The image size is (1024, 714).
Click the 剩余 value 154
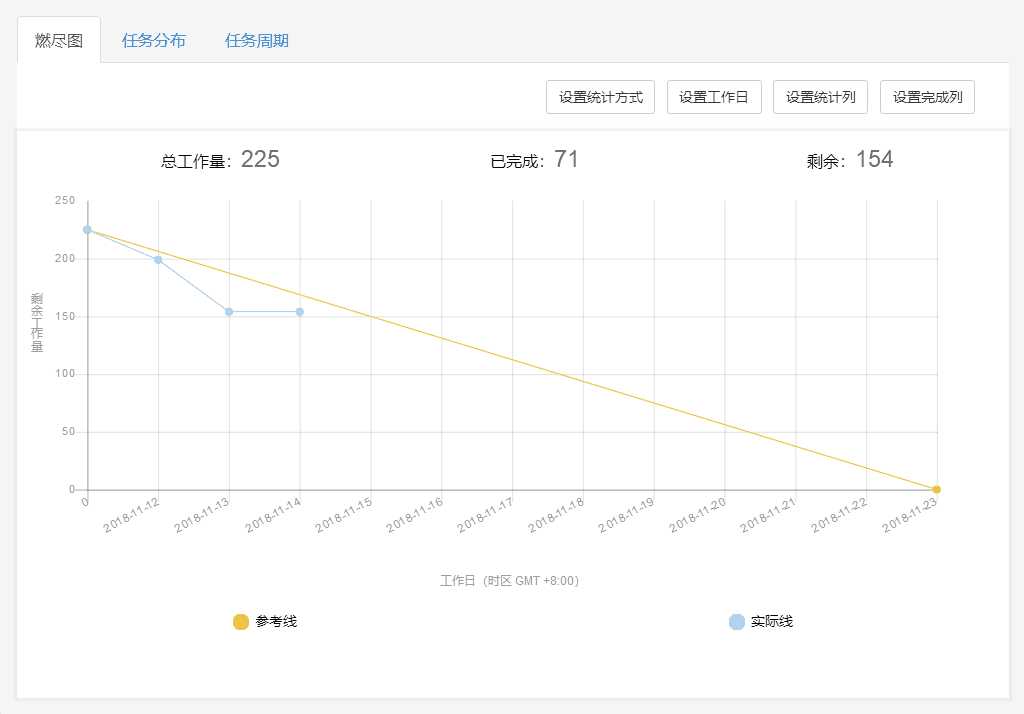point(874,159)
